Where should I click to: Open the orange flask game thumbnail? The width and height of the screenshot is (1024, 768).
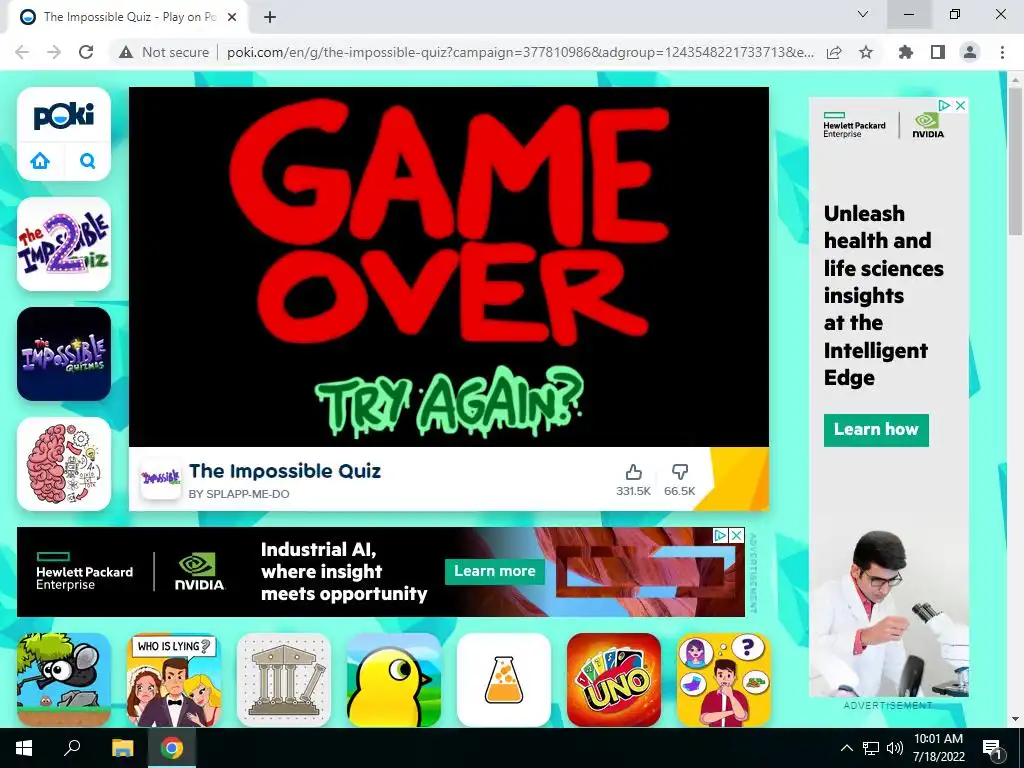[x=504, y=680]
